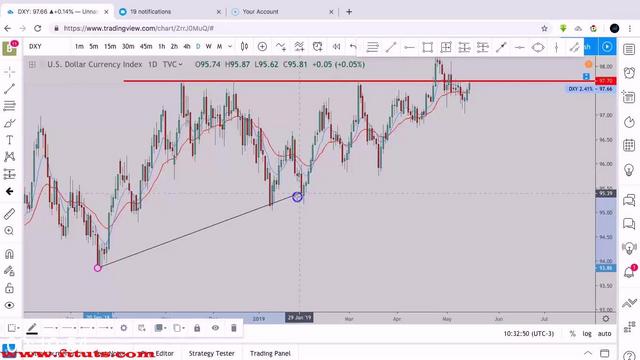640x360 pixels.
Task: Open the ideas lightbulb panel
Action: point(629,169)
